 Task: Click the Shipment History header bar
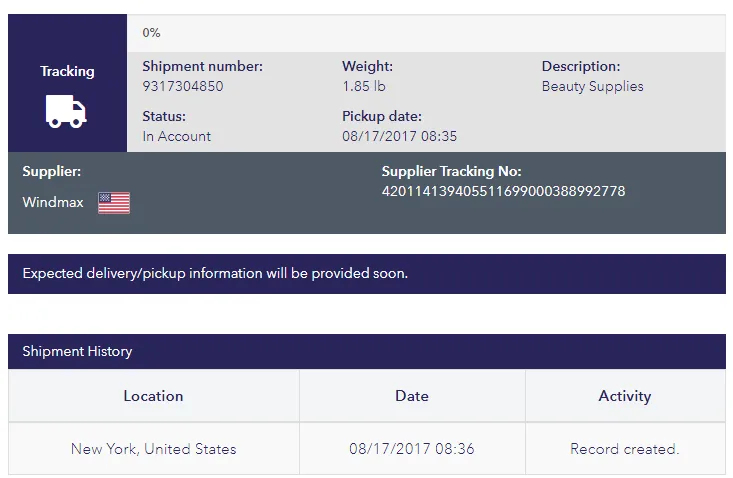367,351
